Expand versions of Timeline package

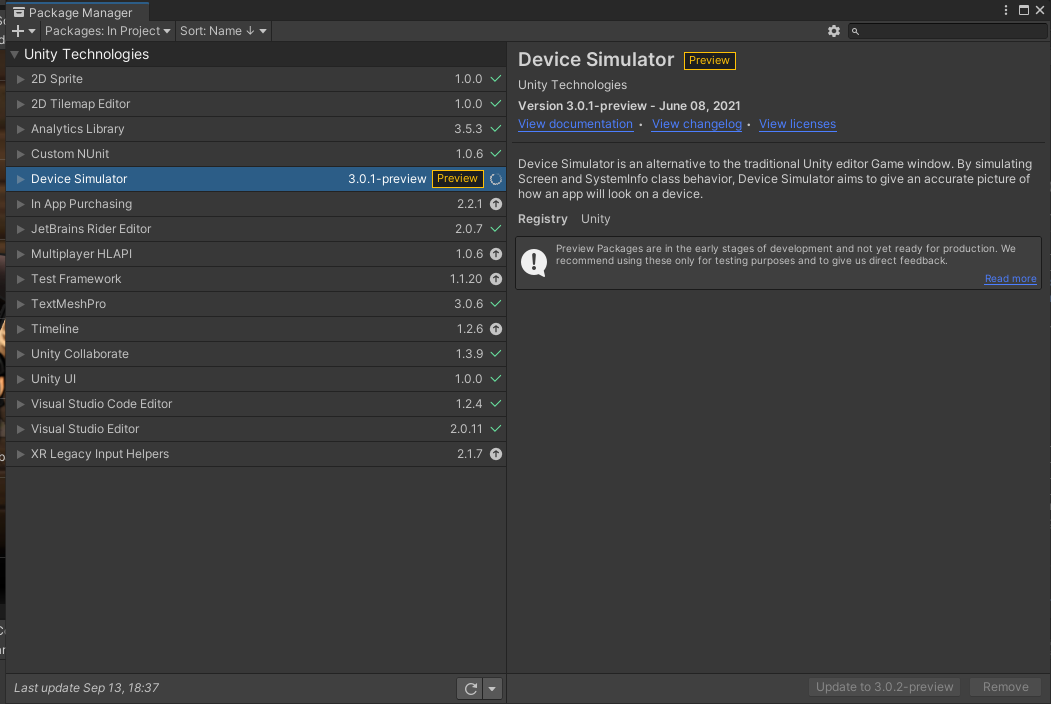pos(21,329)
